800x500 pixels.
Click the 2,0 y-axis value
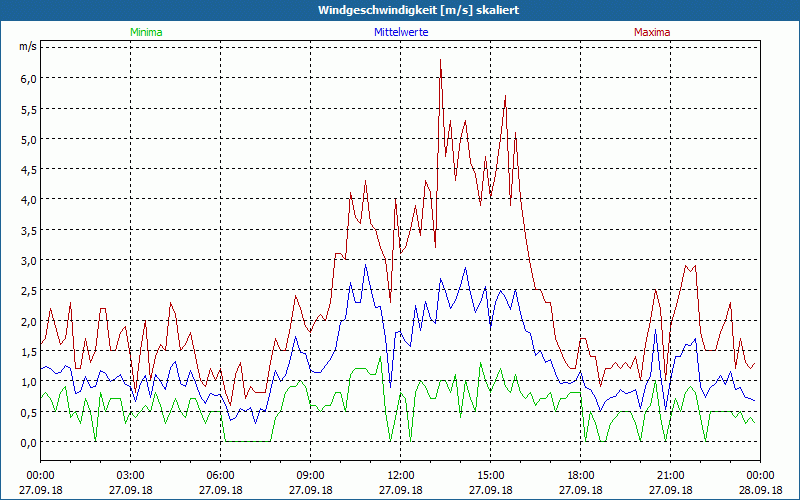click(x=29, y=321)
